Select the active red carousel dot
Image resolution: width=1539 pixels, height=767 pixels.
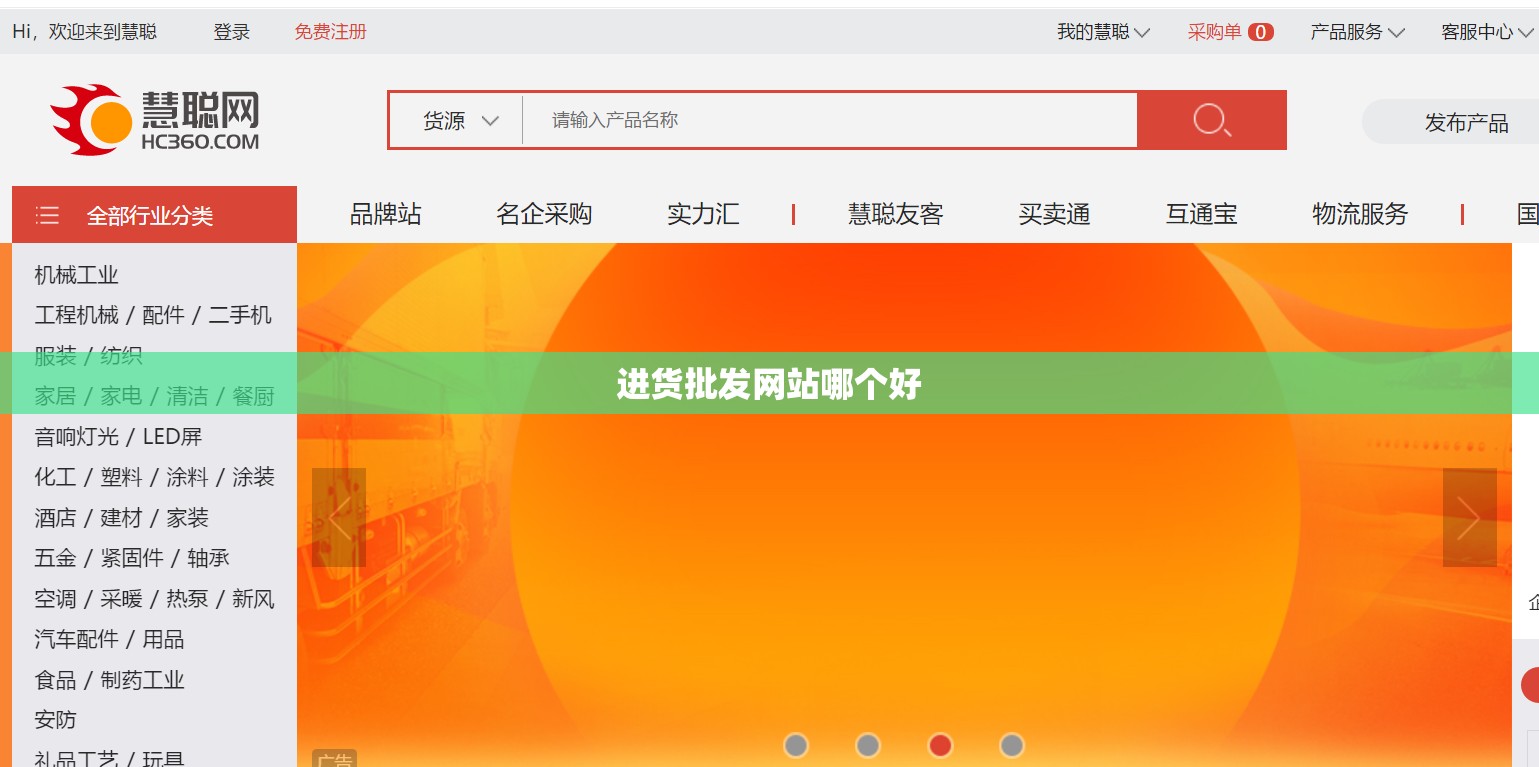point(940,745)
